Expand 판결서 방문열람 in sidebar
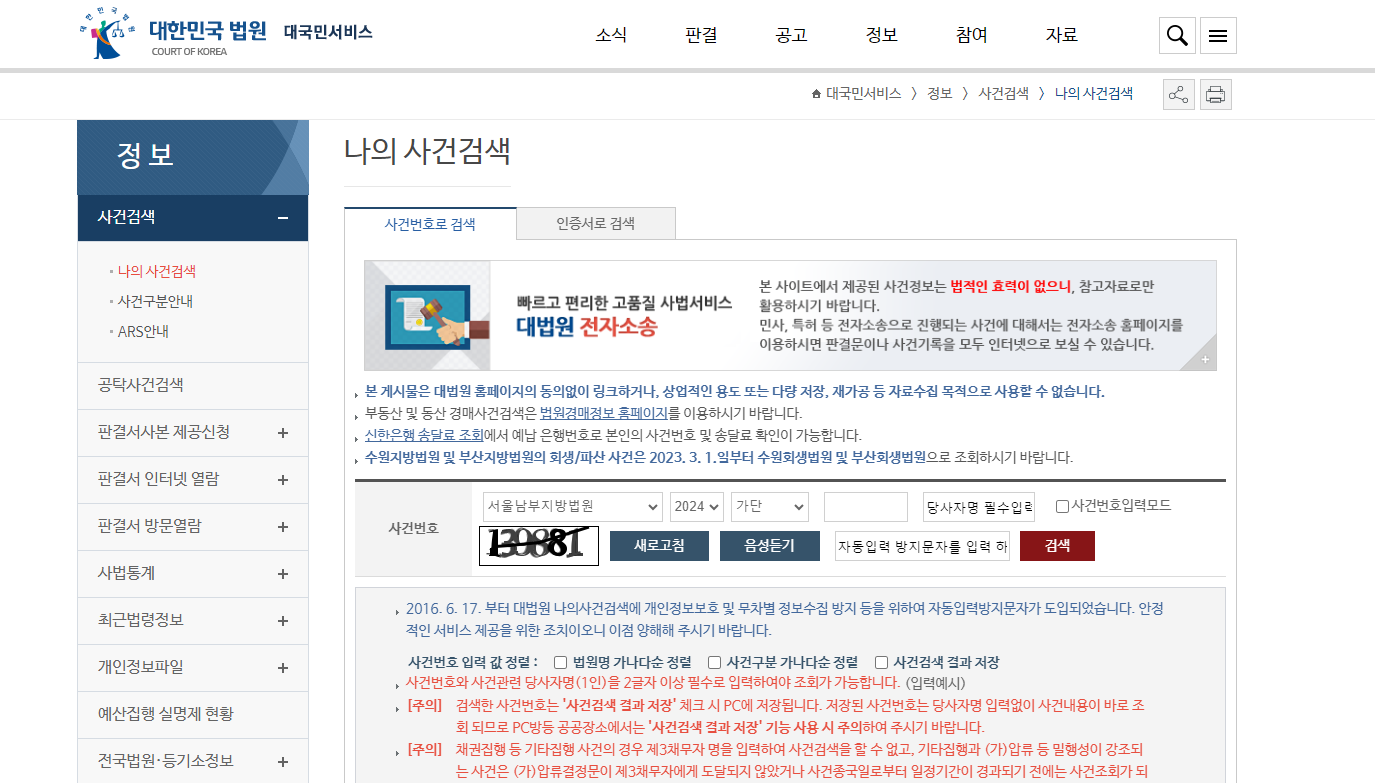This screenshot has height=783, width=1375. tap(283, 527)
